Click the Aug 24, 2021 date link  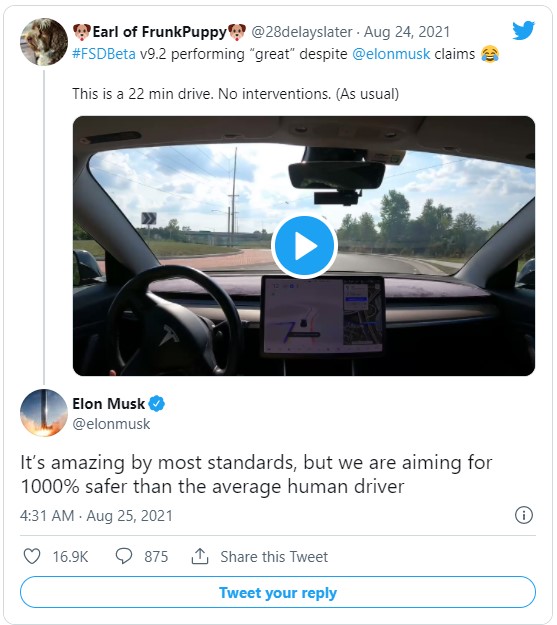click(x=407, y=32)
